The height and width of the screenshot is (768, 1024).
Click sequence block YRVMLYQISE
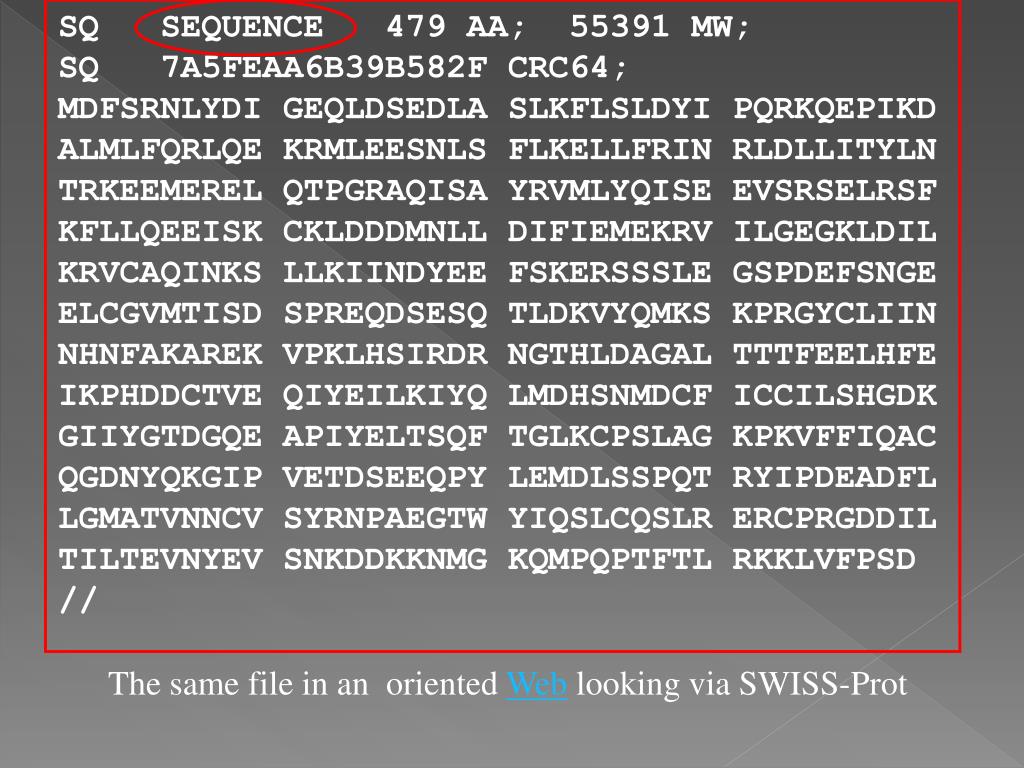[610, 191]
